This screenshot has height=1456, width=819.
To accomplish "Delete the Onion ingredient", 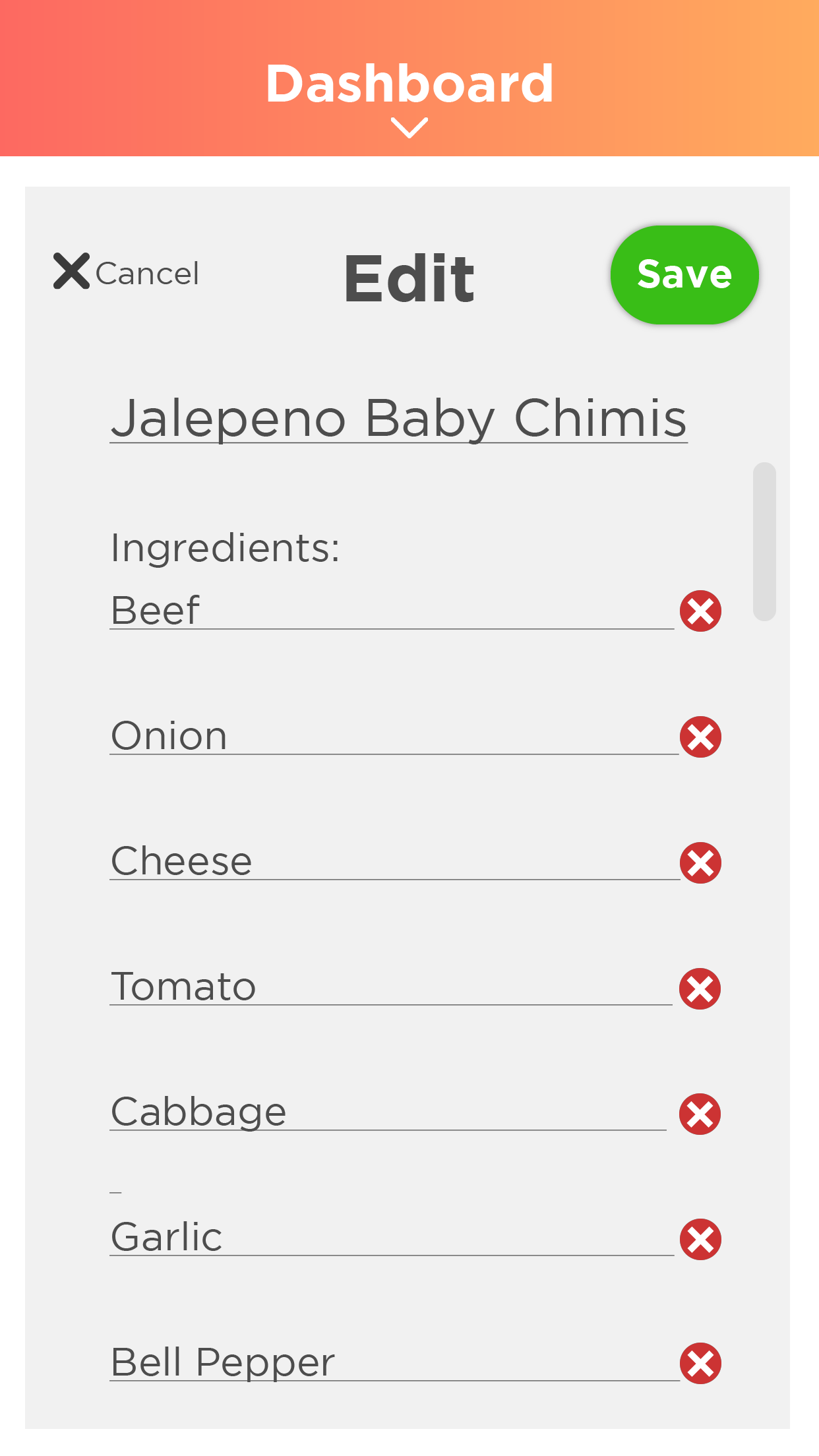I will [700, 737].
